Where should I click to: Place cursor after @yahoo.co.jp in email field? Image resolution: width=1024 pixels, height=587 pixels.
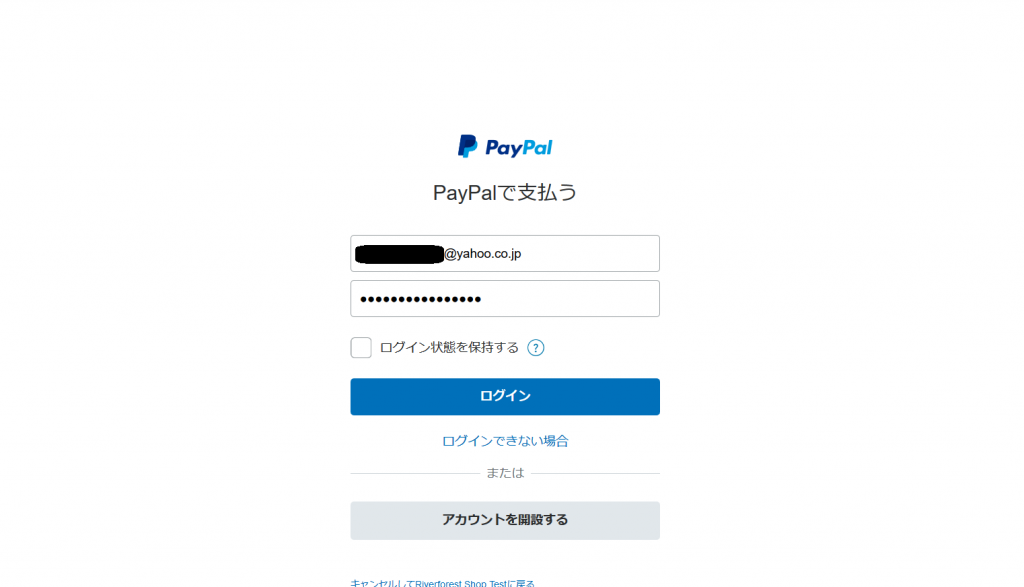tap(522, 254)
